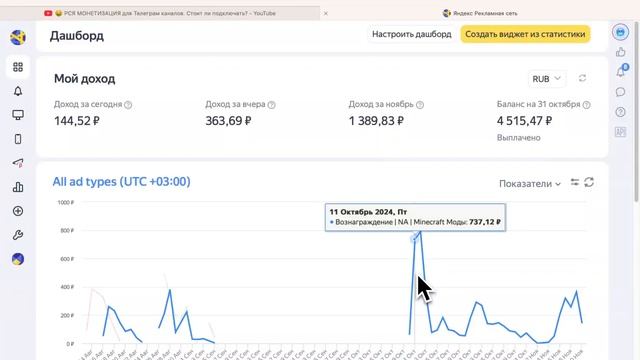640x360 pixels.
Task: Click the 144,52 ₽ today income value
Action: (x=77, y=121)
